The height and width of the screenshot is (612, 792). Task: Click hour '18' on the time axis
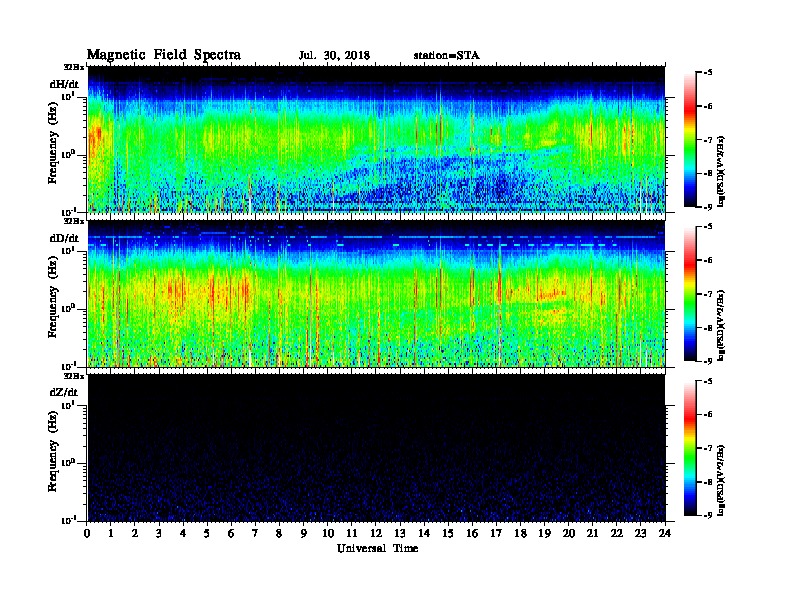[520, 533]
